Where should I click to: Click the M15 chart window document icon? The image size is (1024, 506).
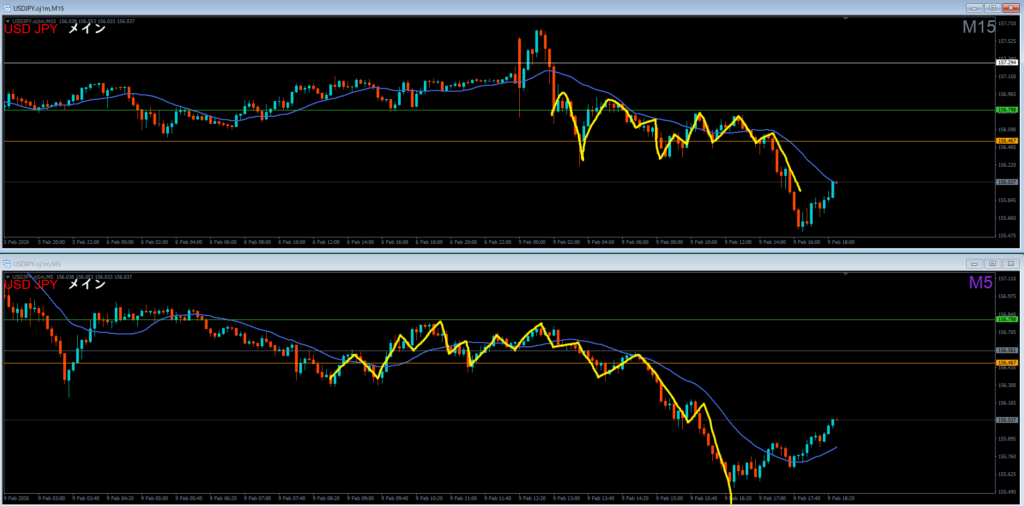click(x=7, y=8)
